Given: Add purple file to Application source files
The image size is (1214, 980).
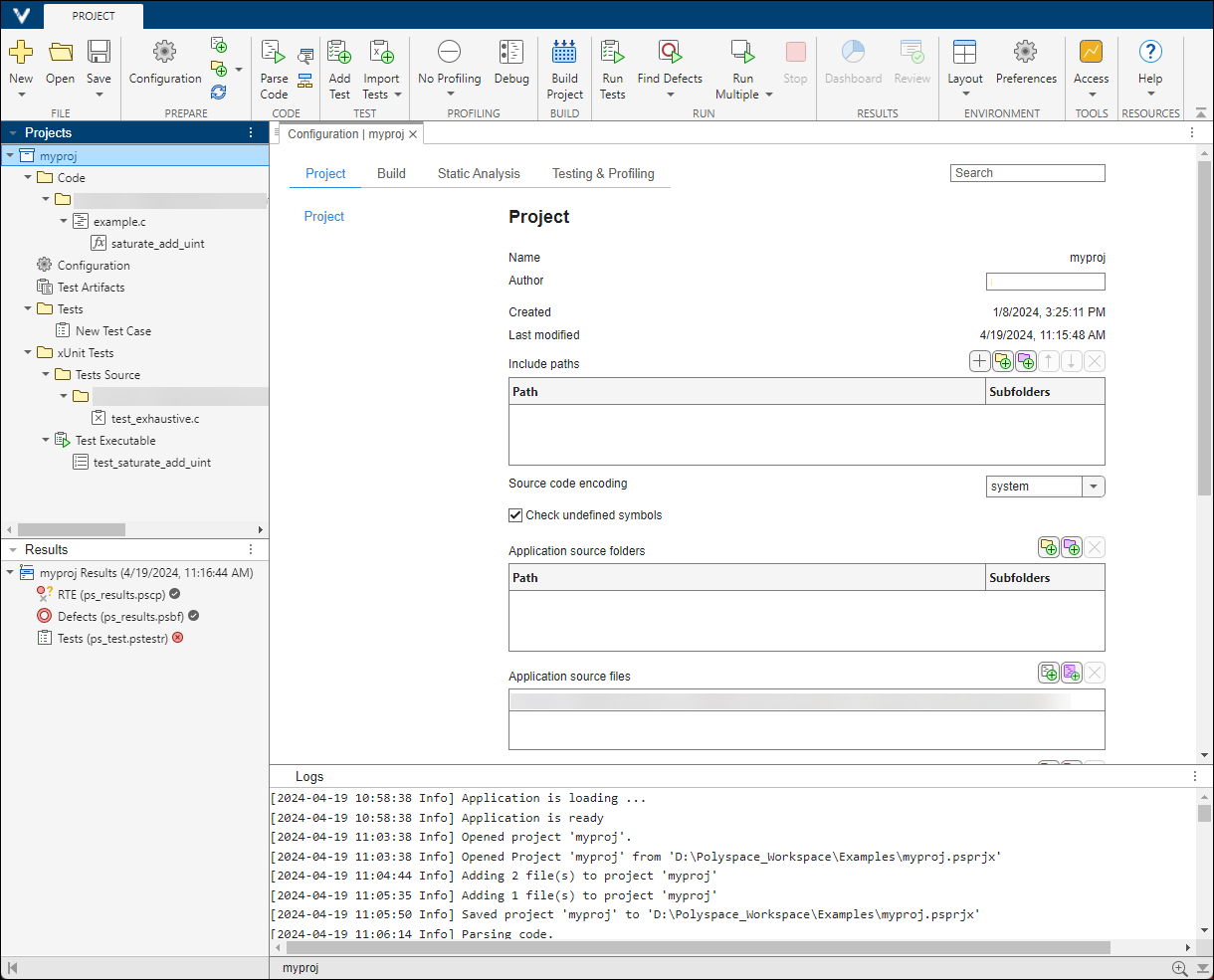Looking at the screenshot, I should pyautogui.click(x=1072, y=674).
